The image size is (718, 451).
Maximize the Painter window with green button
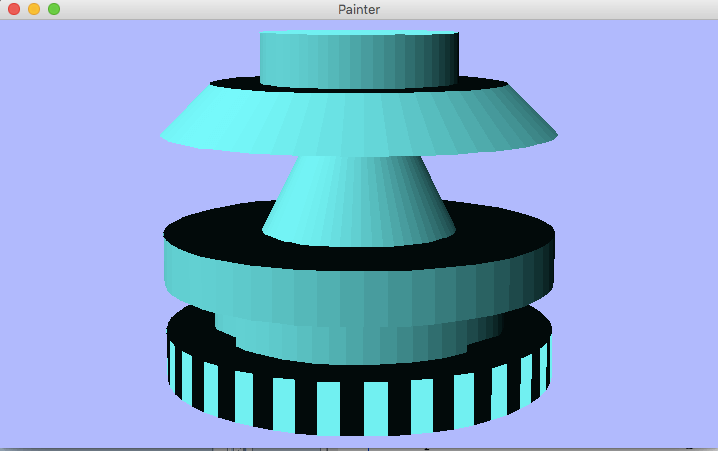click(54, 9)
